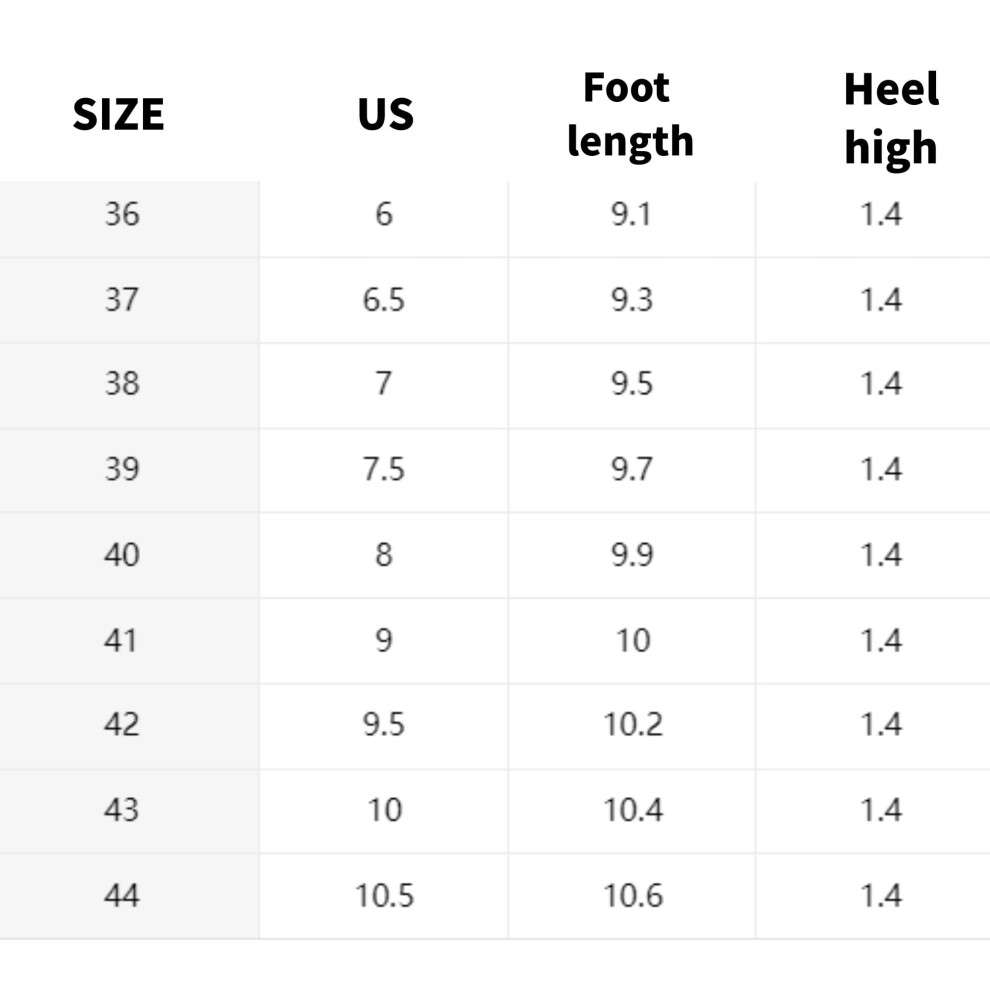The height and width of the screenshot is (990, 990).
Task: Click the Heel high column header
Action: [891, 119]
